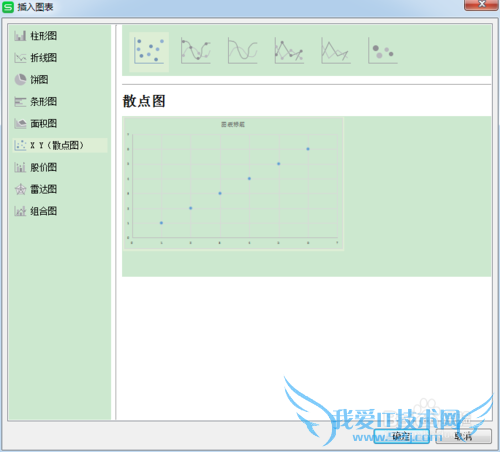The image size is (500, 452).
Task: Click the pie chart icon beside 饼图
Action: [20, 80]
